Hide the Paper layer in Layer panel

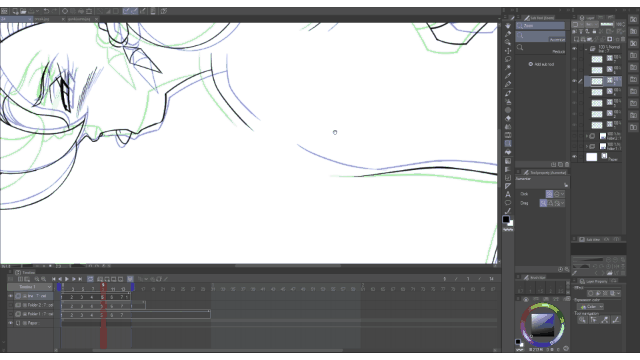[x=574, y=157]
